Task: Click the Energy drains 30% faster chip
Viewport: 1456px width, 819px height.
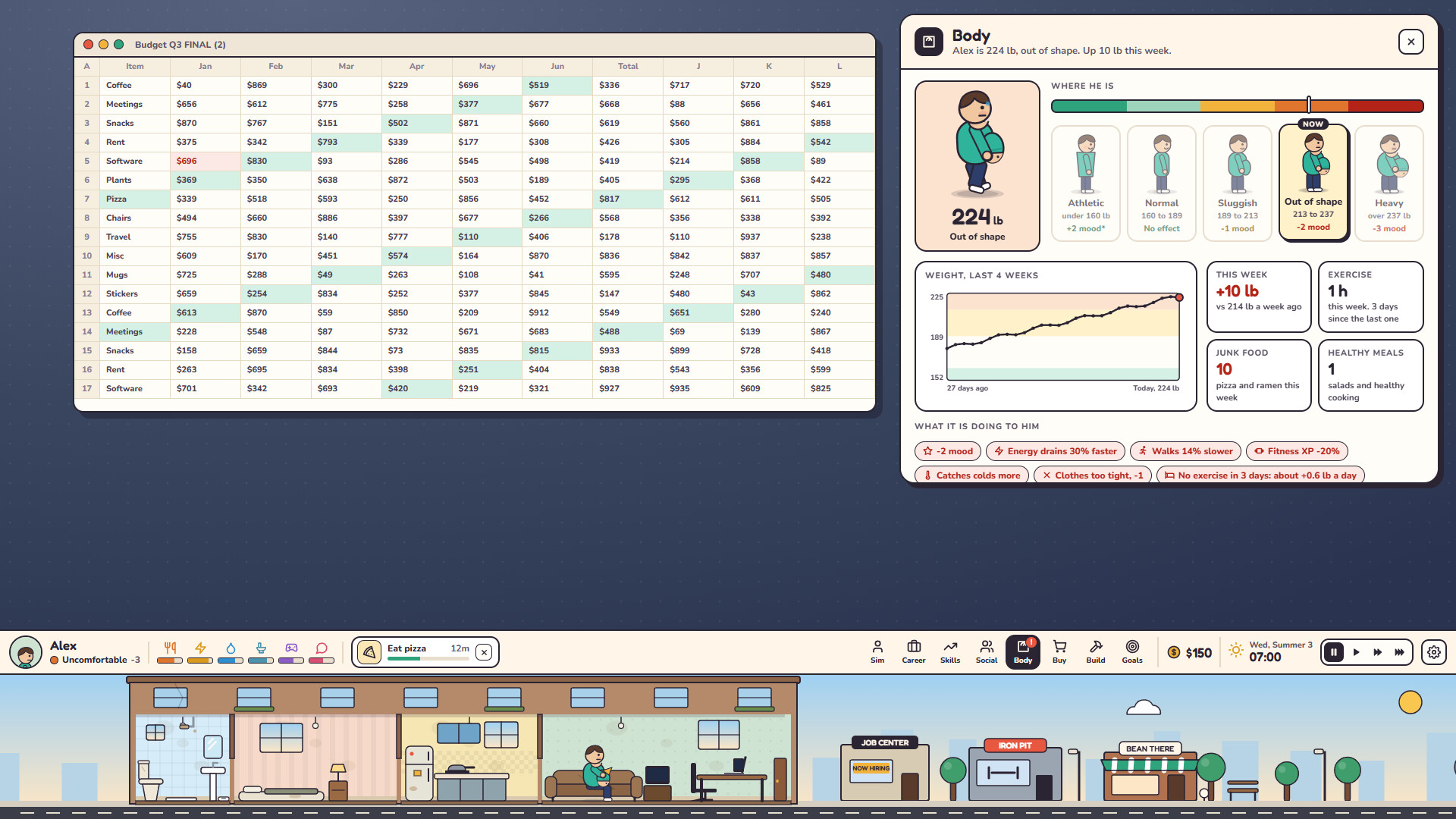Action: pyautogui.click(x=1056, y=451)
